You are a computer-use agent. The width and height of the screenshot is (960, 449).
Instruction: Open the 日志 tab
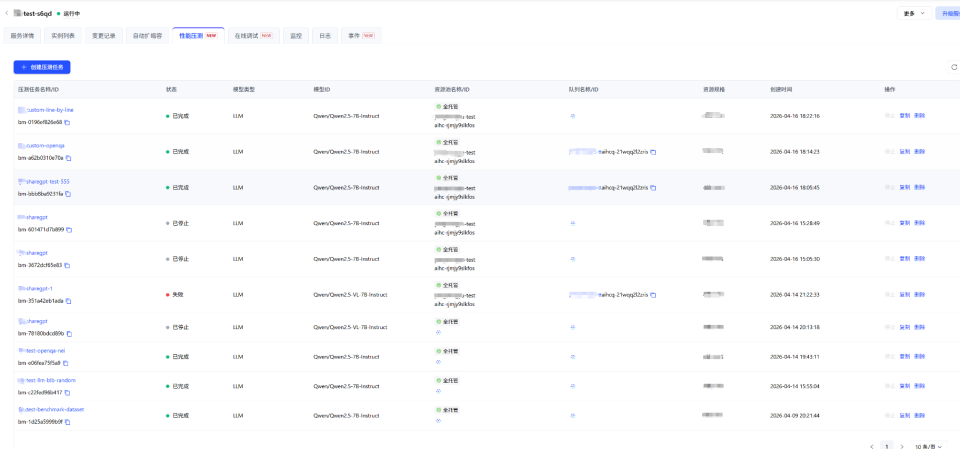click(x=325, y=36)
